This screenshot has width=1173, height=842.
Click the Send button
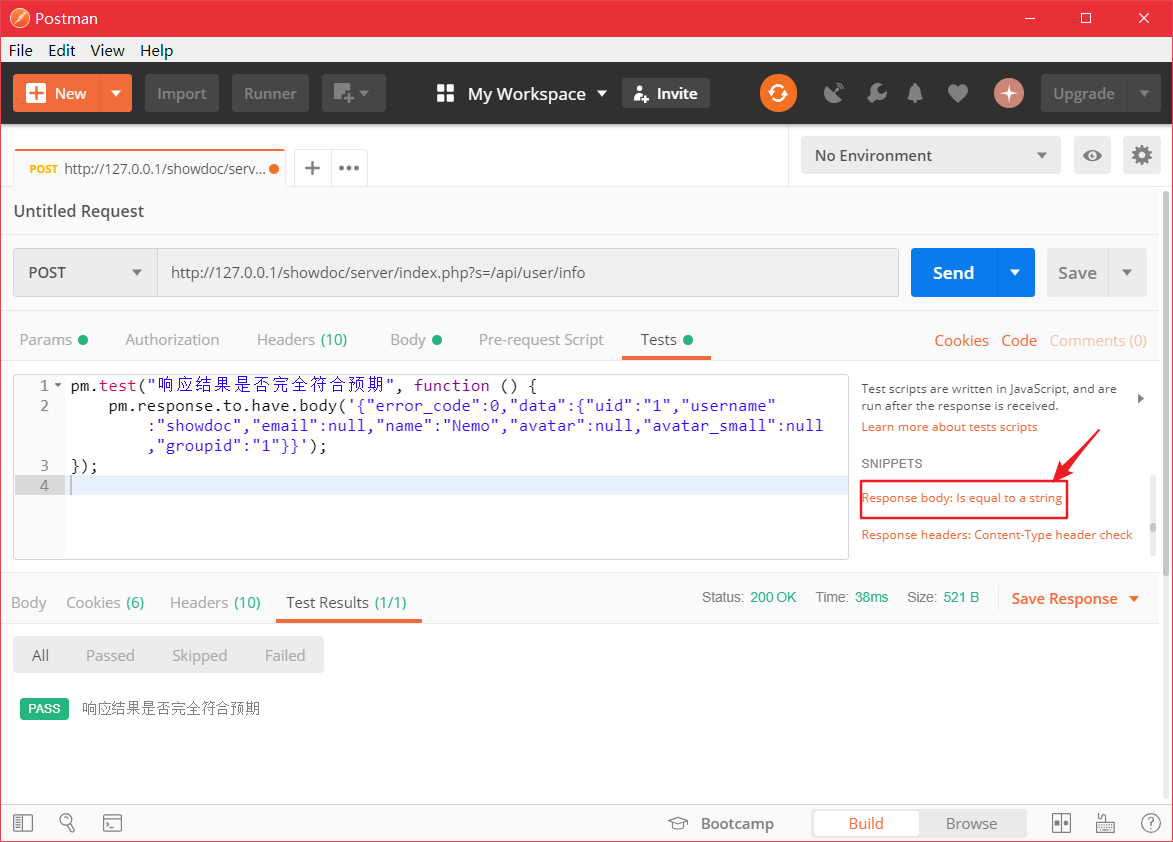952,271
